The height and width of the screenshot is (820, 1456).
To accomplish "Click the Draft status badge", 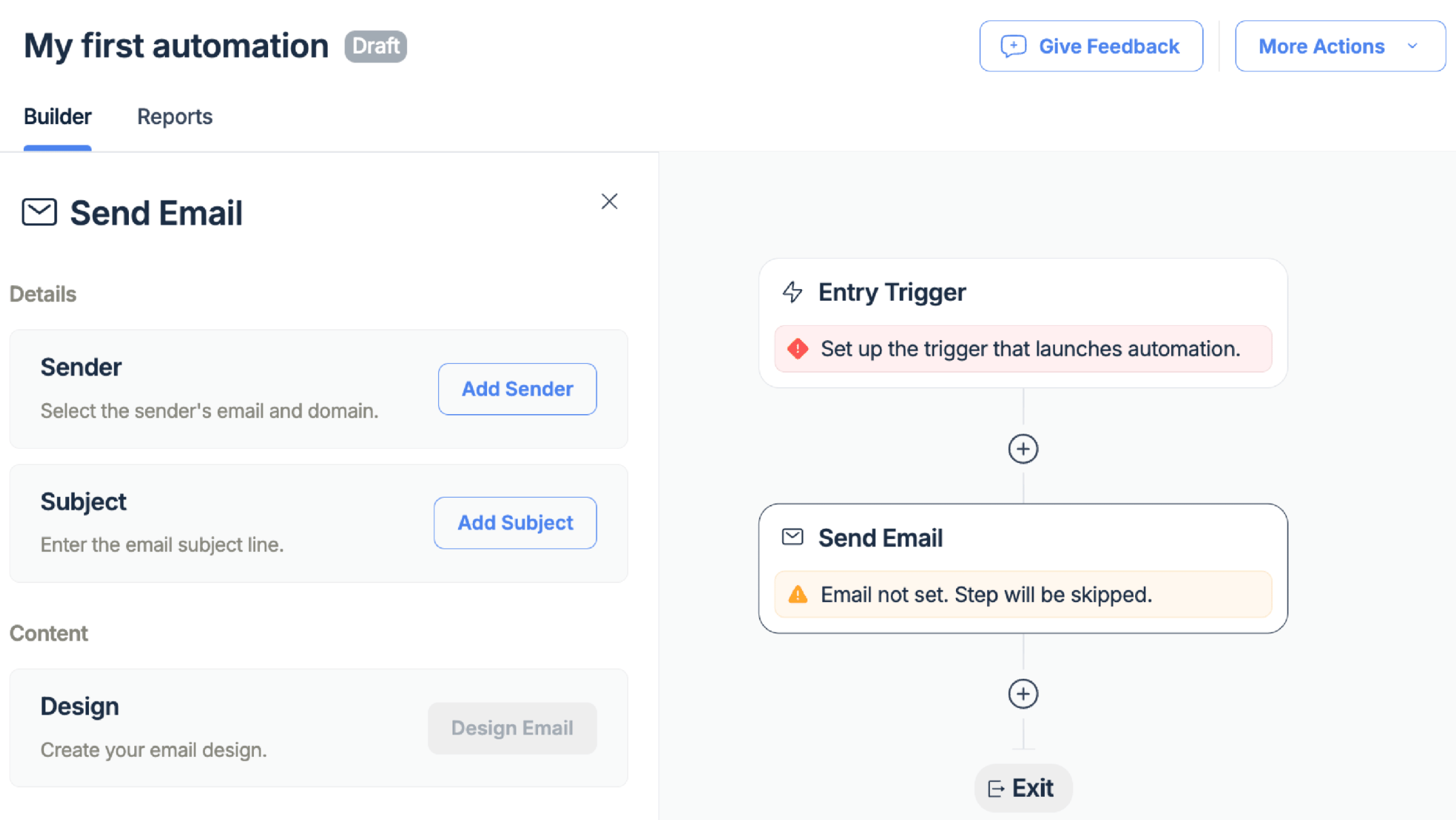I will 375,46.
